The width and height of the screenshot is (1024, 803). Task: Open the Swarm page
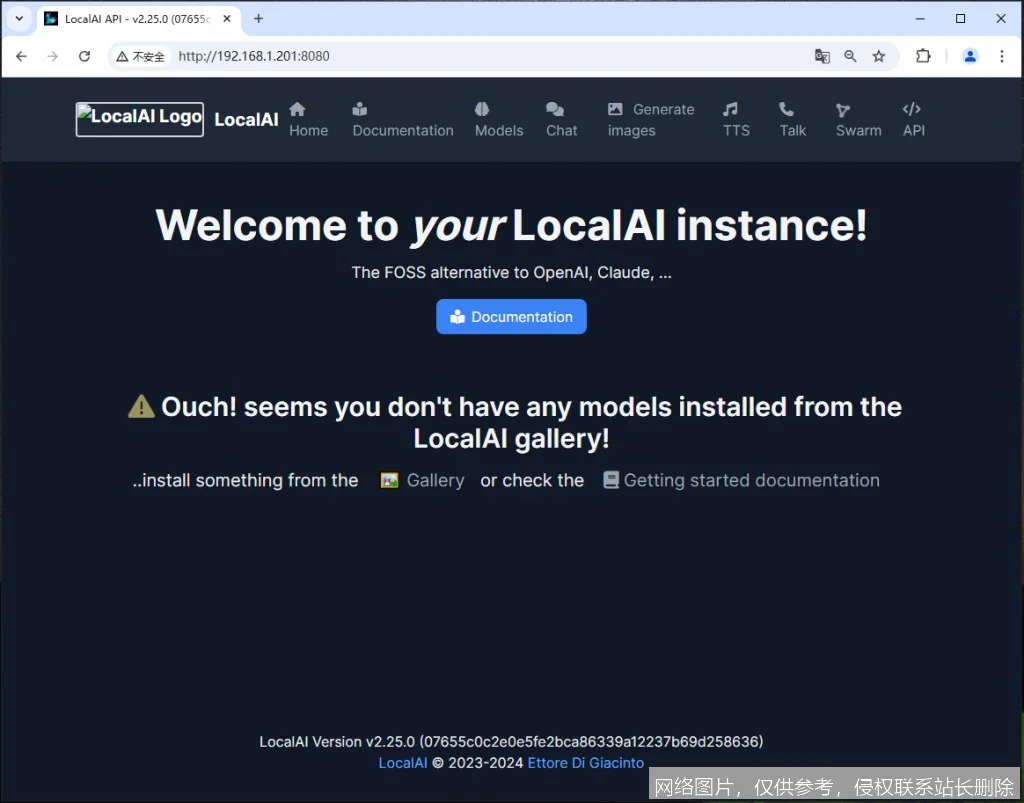[x=859, y=120]
